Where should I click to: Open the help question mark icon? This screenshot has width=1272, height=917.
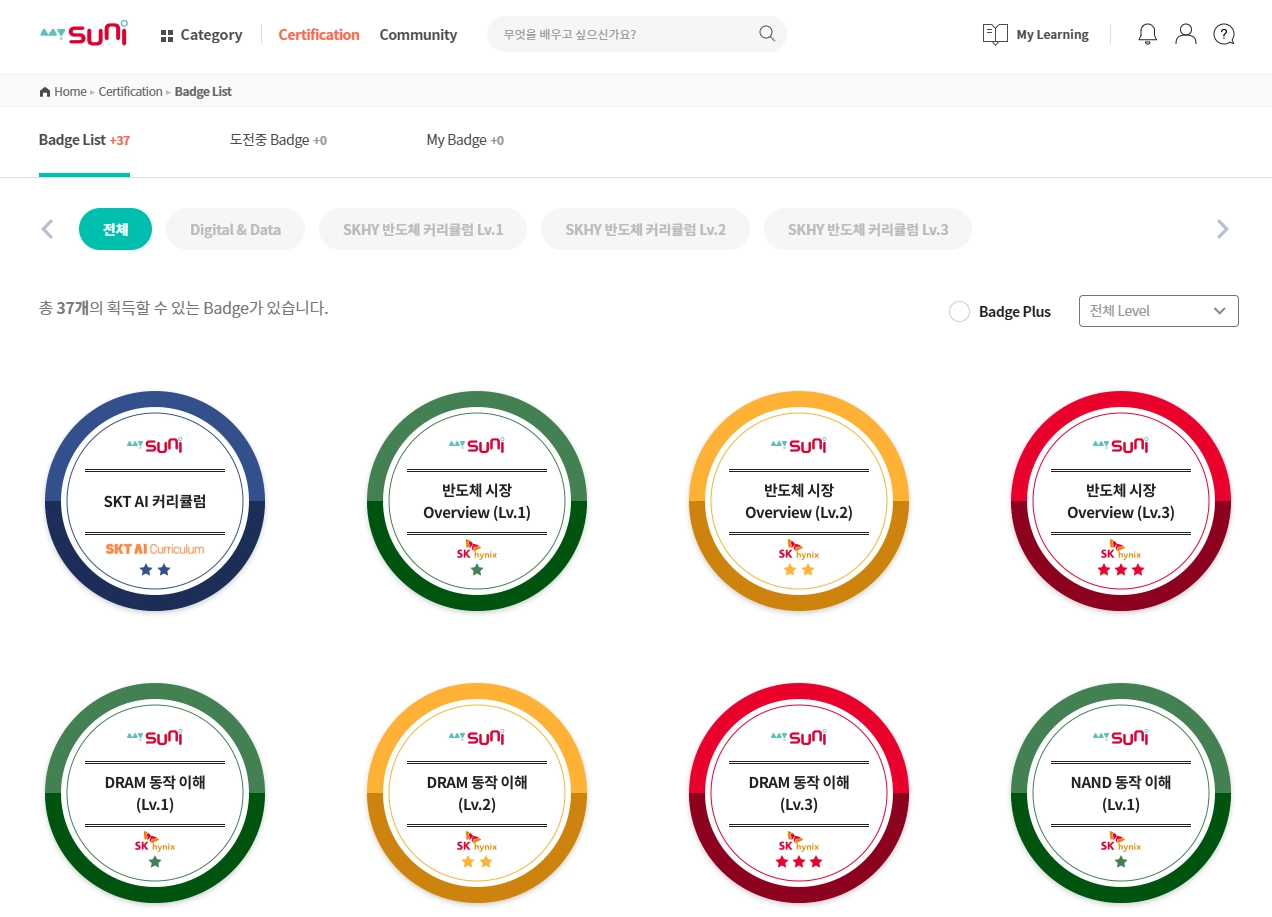point(1224,34)
